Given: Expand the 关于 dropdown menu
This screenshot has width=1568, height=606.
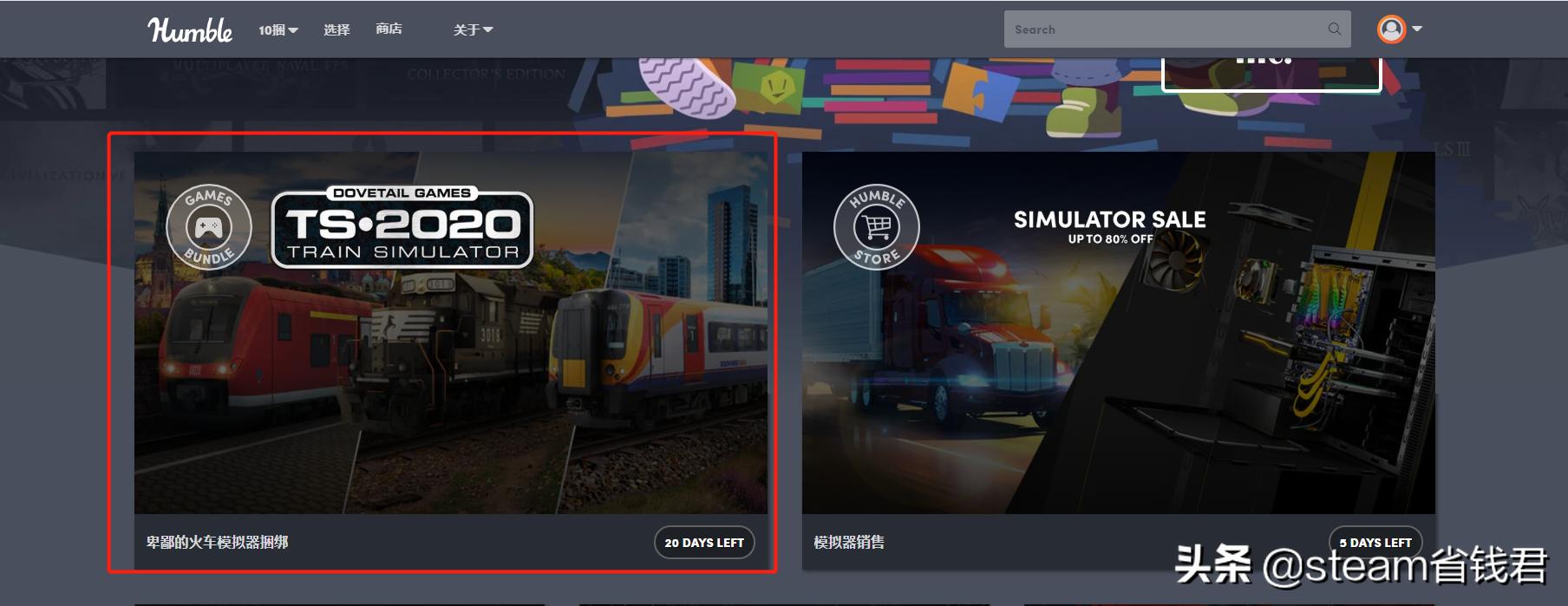Looking at the screenshot, I should pos(473,29).
